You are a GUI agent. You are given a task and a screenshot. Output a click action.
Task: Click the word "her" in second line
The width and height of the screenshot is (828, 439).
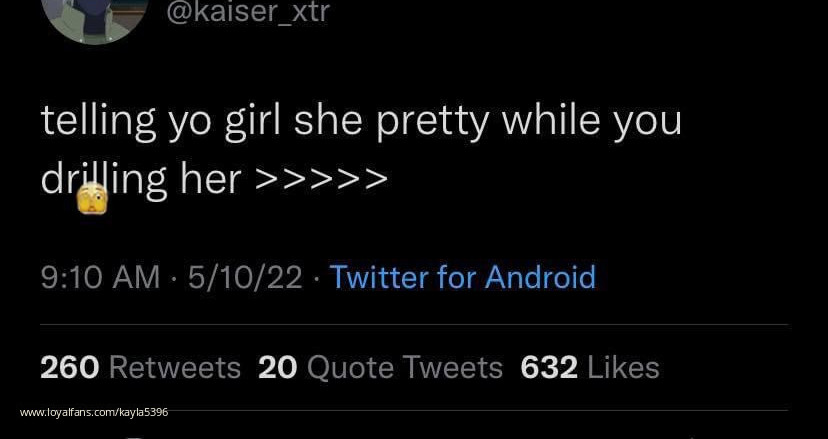coord(210,180)
